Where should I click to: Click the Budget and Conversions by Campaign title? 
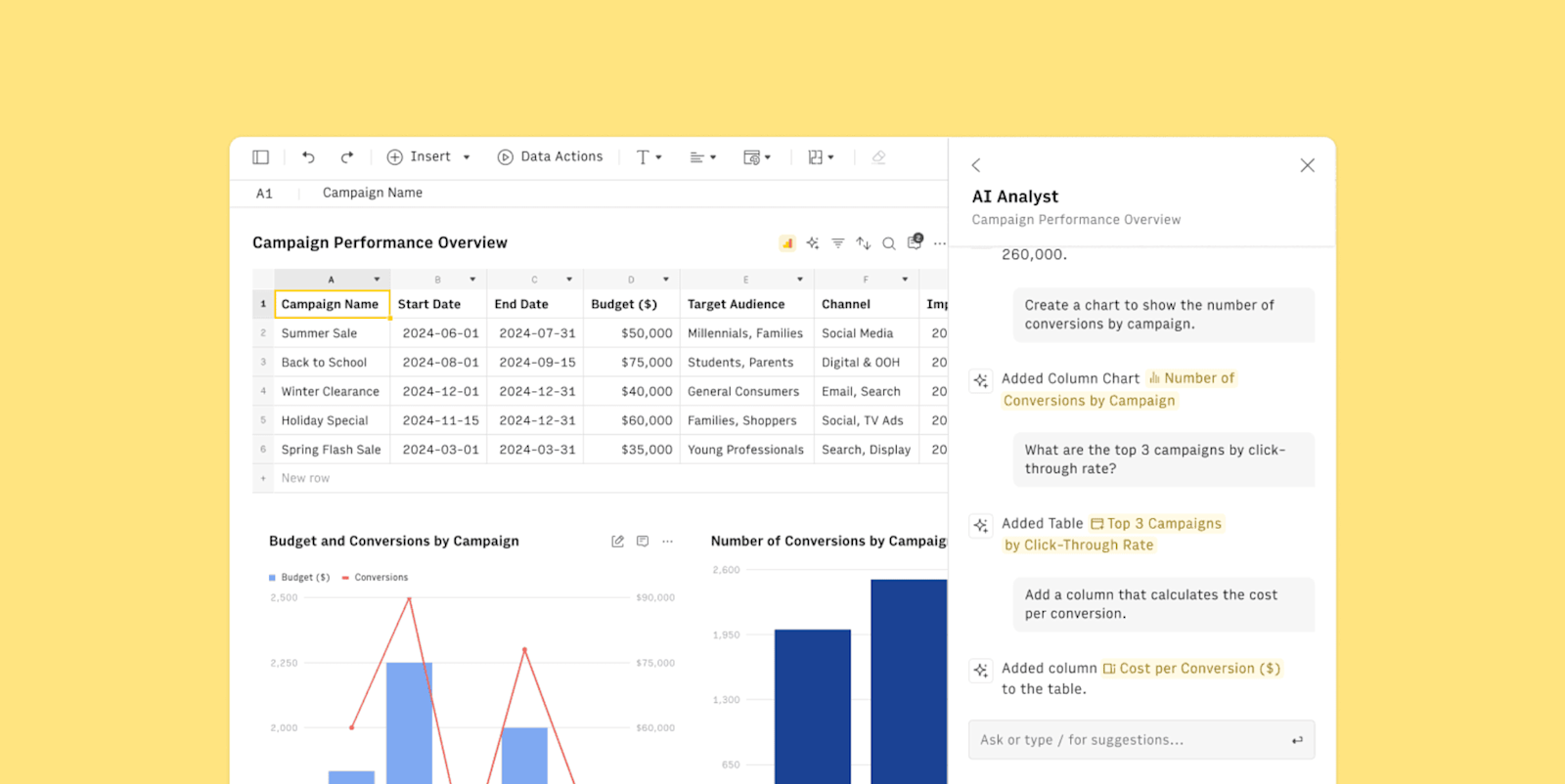click(394, 542)
